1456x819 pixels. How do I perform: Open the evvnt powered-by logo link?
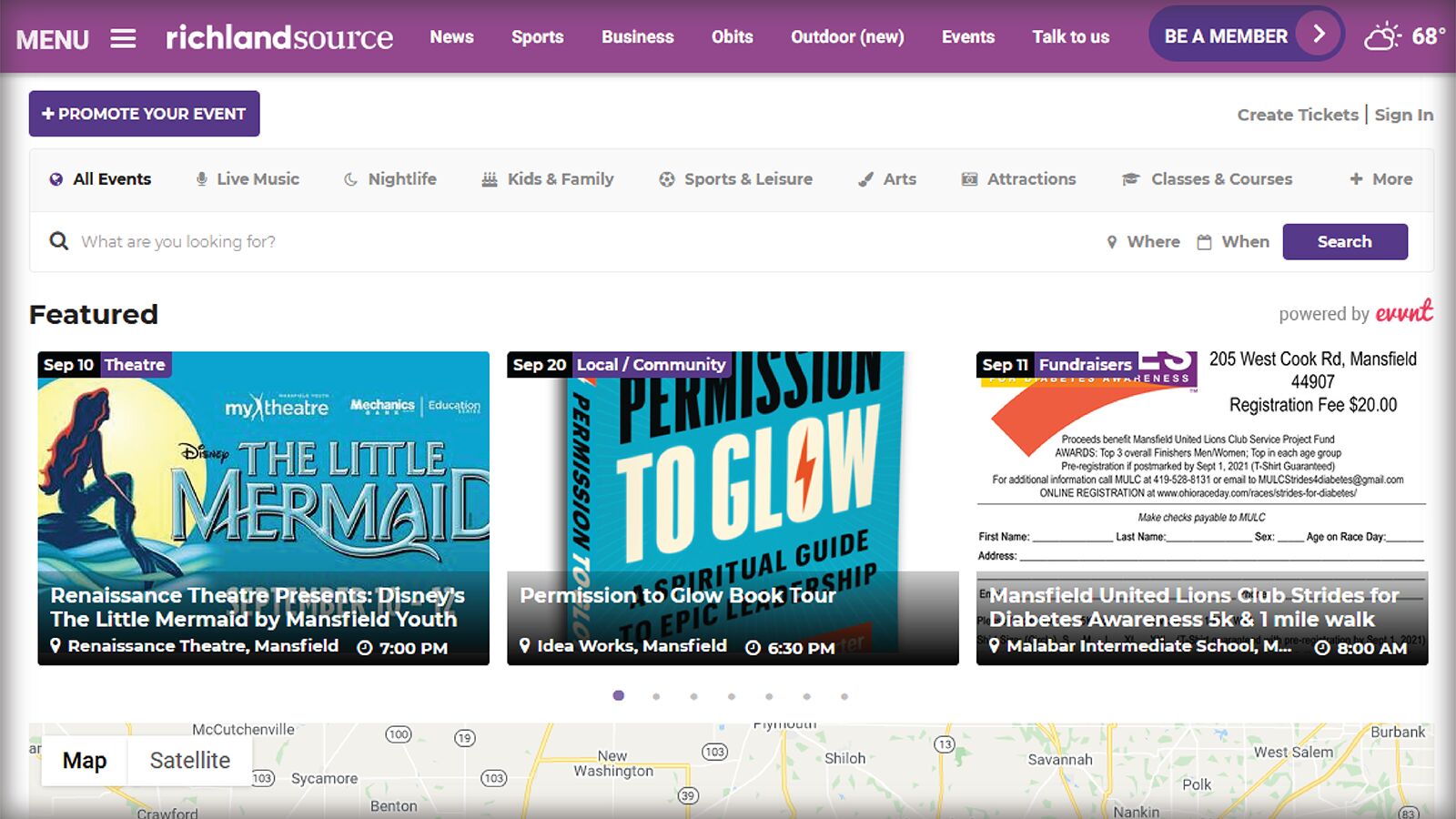click(x=1404, y=312)
